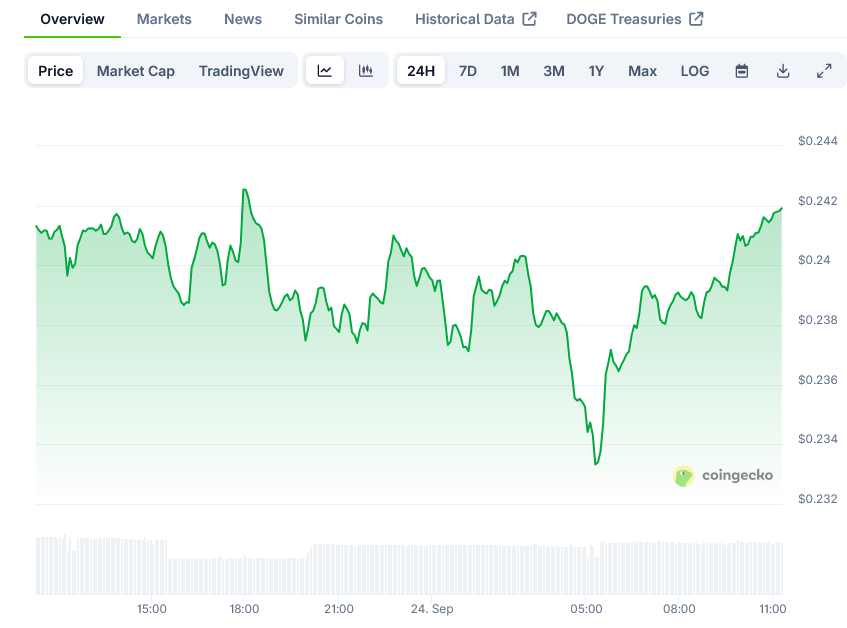Click the volume bars near 05:00

click(x=586, y=570)
